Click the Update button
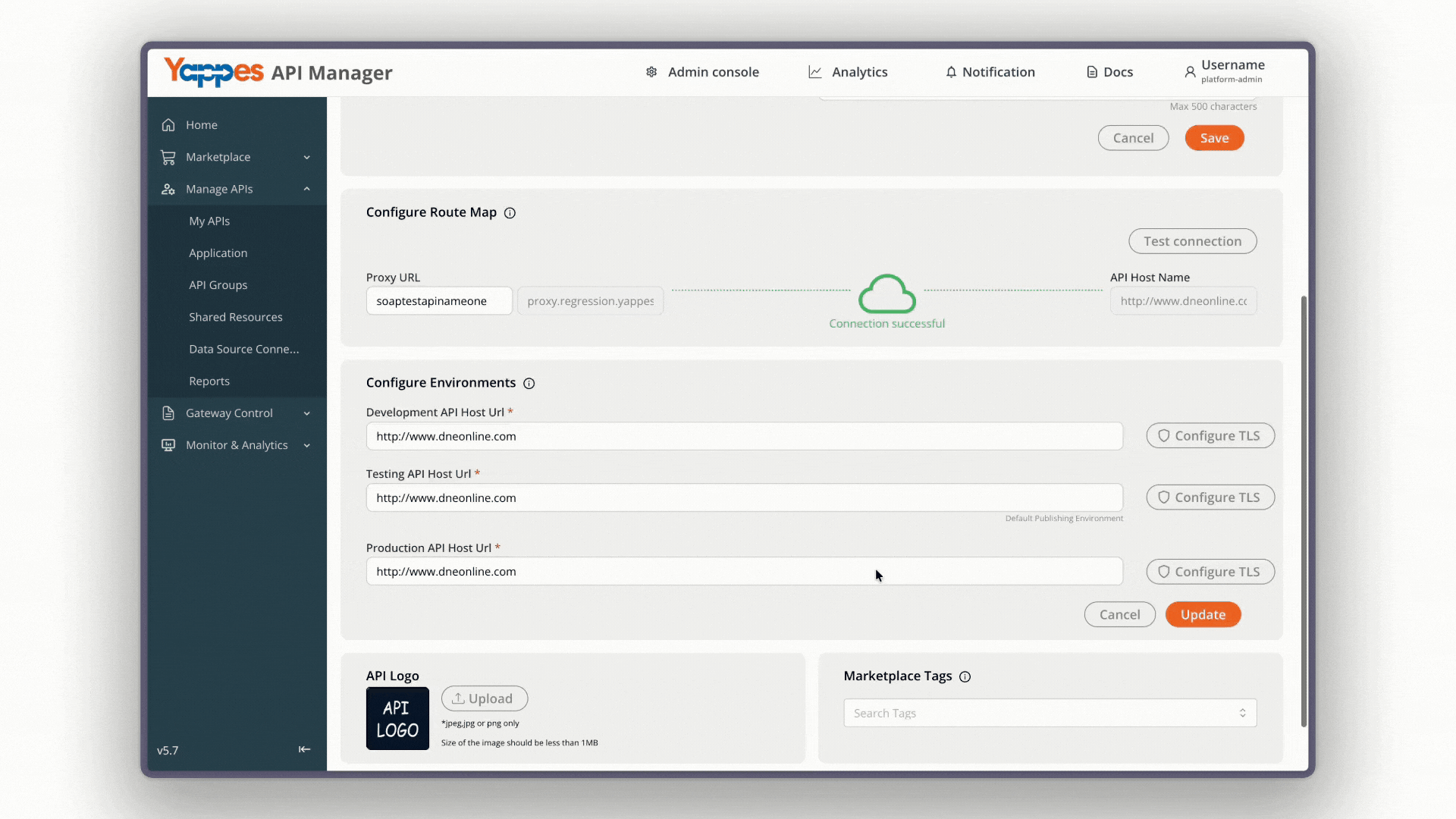The width and height of the screenshot is (1456, 819). point(1203,614)
